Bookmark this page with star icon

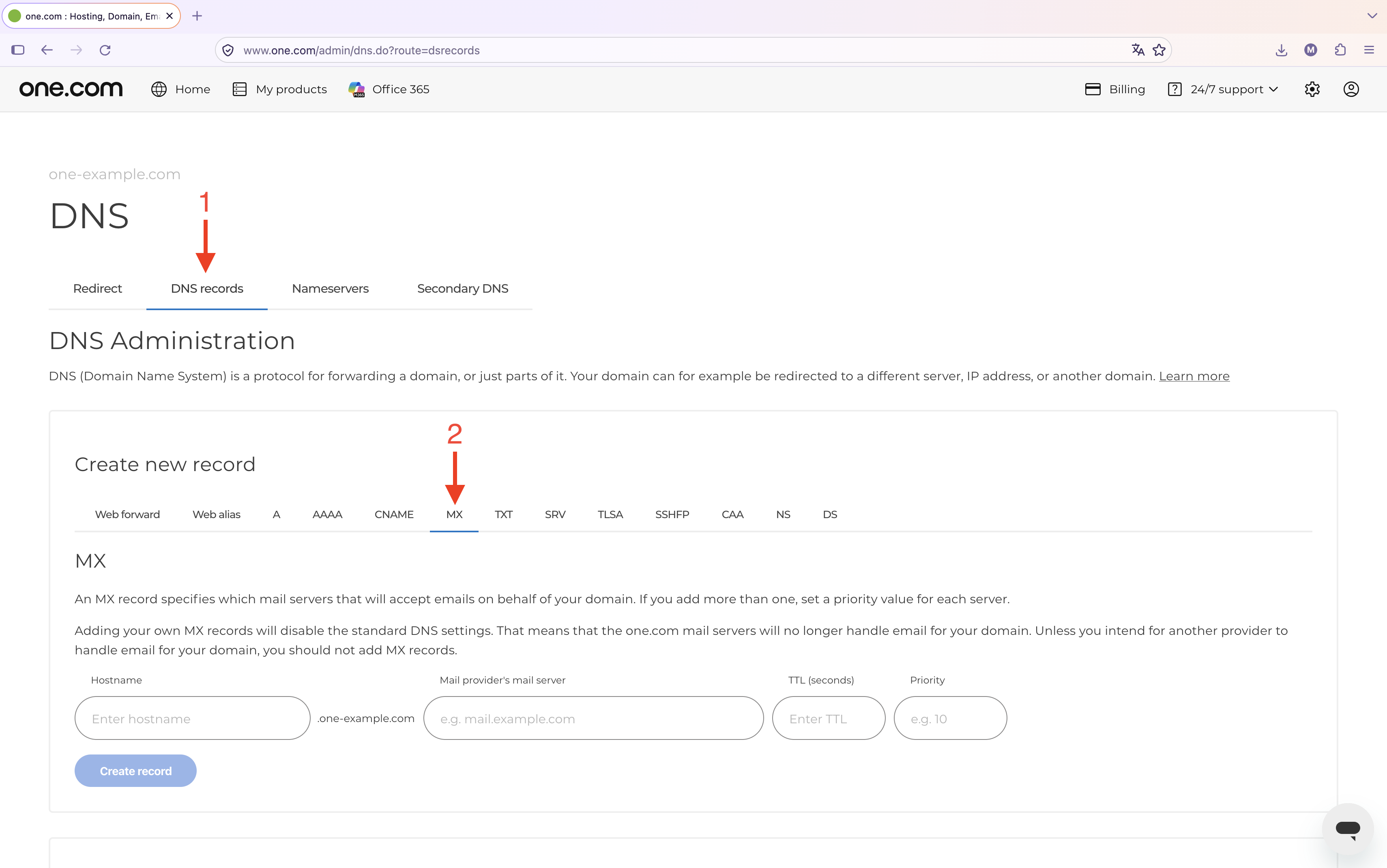point(1159,50)
